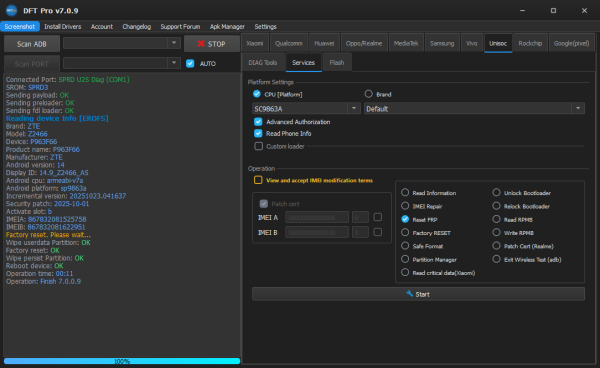Image resolution: width=600 pixels, height=368 pixels.
Task: Expand the ADB device dropdown
Action: [x=174, y=43]
